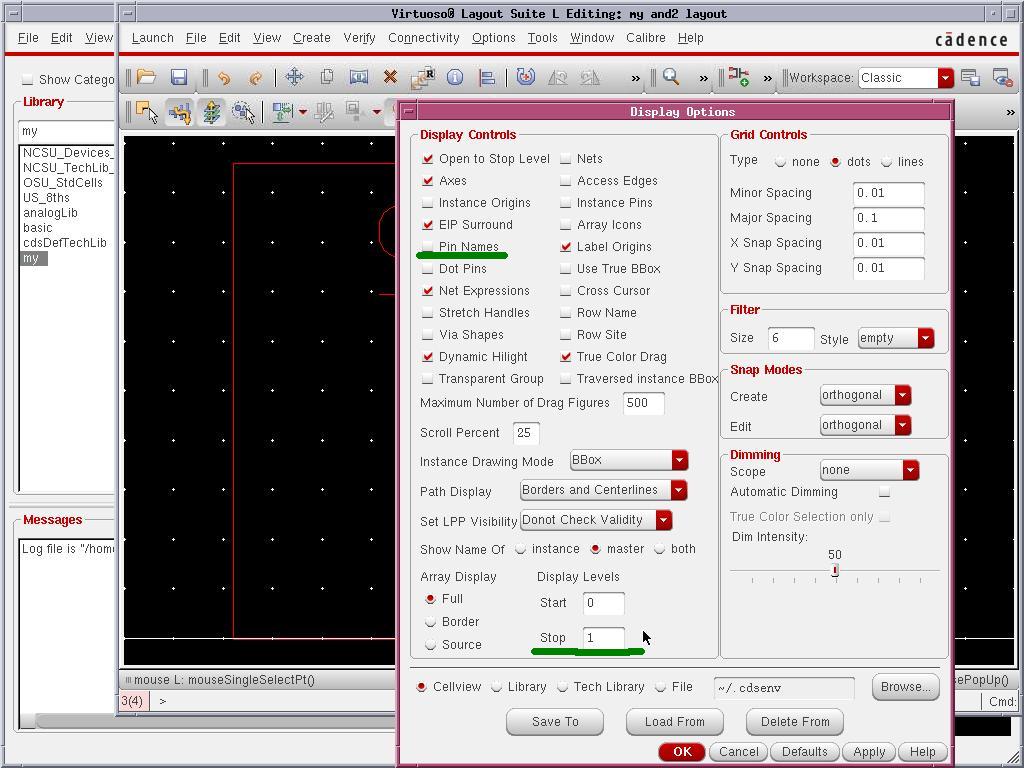This screenshot has height=768, width=1024.
Task: Open the Verify menu
Action: tap(359, 38)
